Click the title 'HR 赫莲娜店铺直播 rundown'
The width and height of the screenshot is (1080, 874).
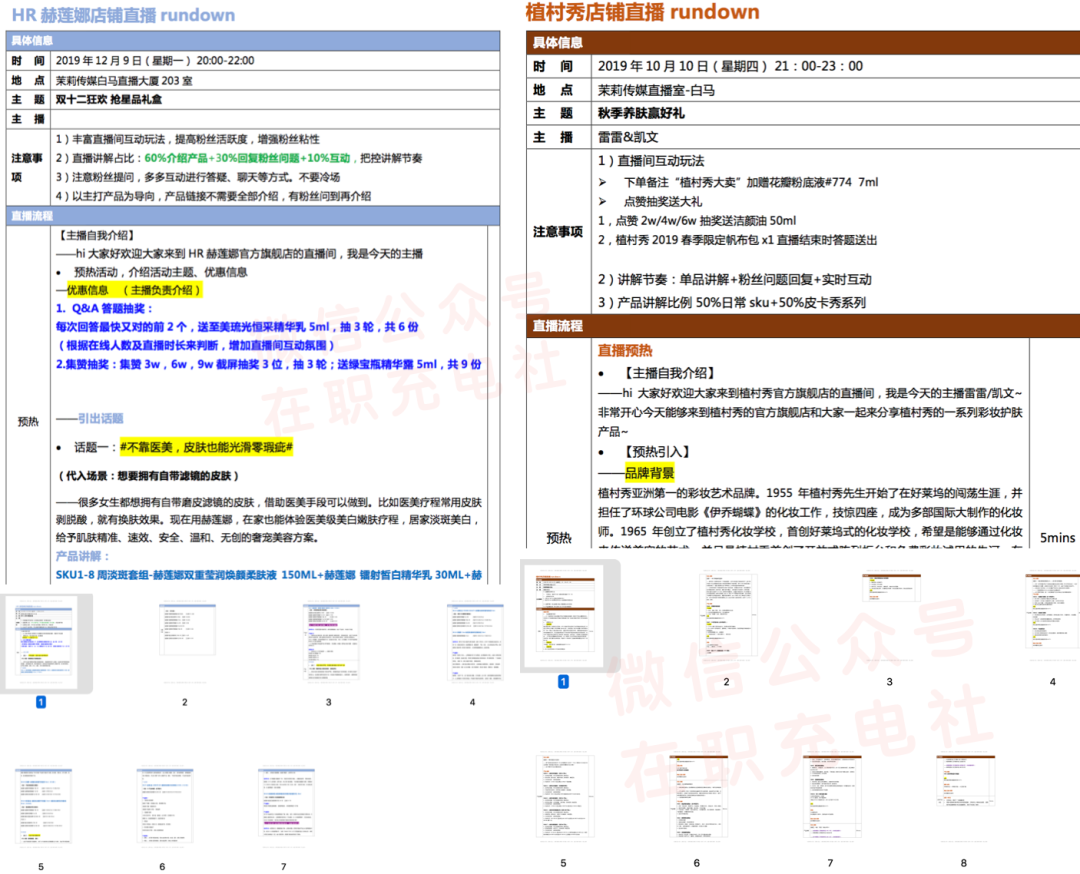point(123,15)
